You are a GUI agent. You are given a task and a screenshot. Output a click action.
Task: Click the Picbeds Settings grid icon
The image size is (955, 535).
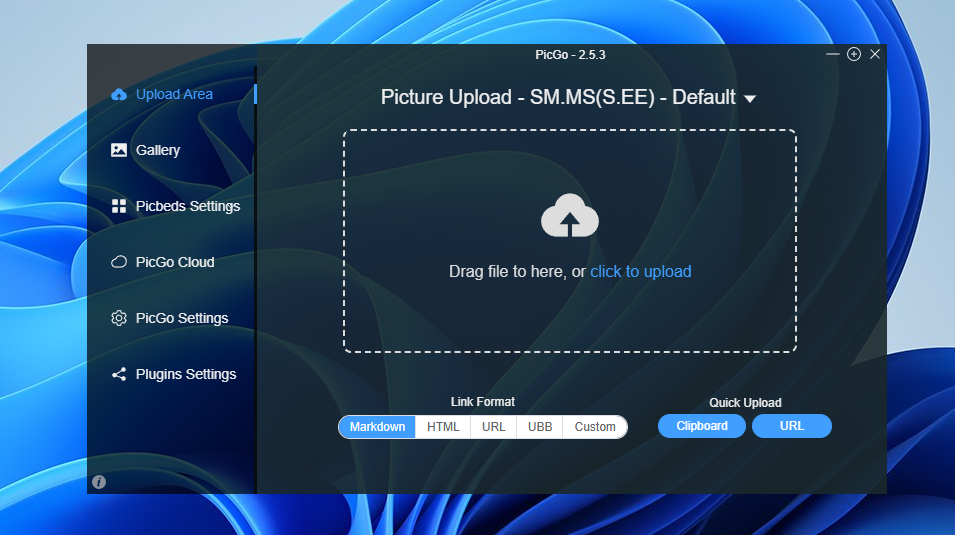tap(119, 206)
